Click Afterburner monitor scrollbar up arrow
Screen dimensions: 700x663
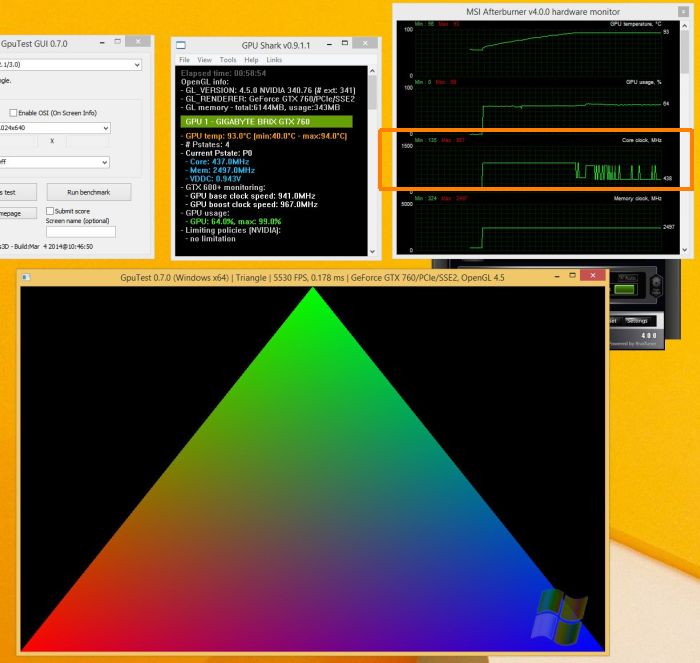click(685, 26)
